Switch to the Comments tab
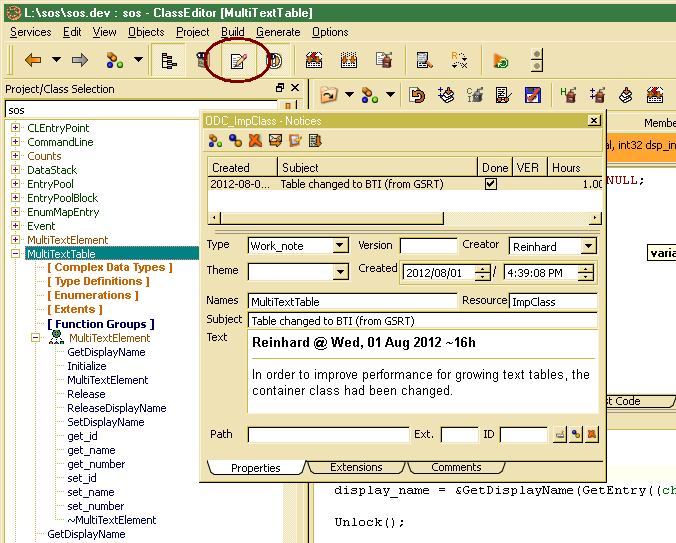Screen dimensions: 676x543 point(456,467)
